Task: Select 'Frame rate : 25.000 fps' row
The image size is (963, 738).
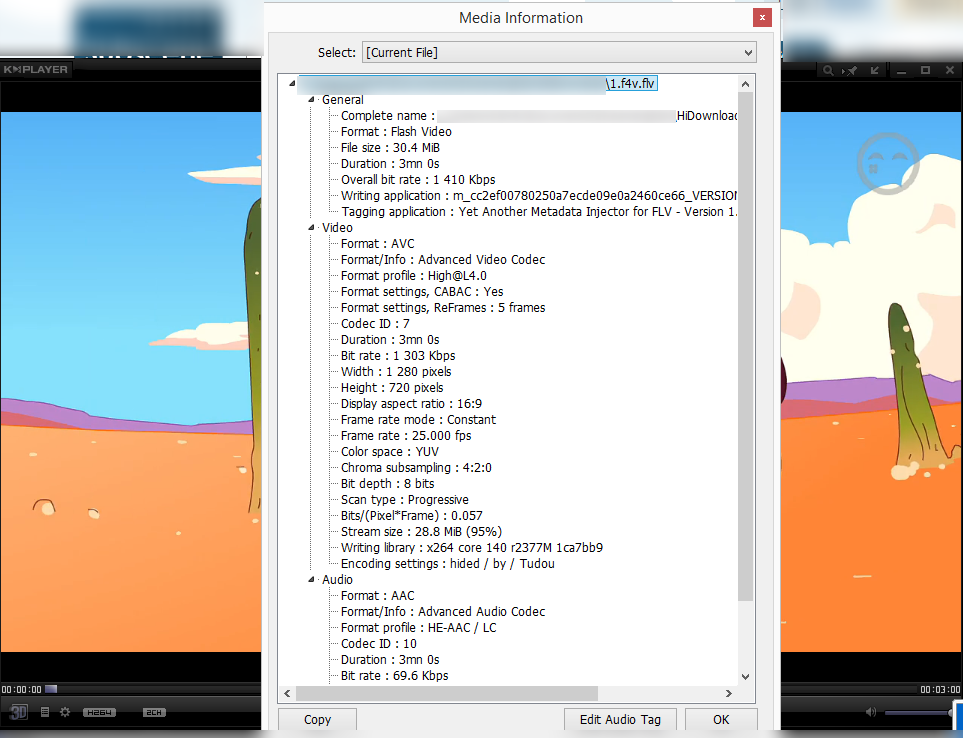Action: click(406, 435)
